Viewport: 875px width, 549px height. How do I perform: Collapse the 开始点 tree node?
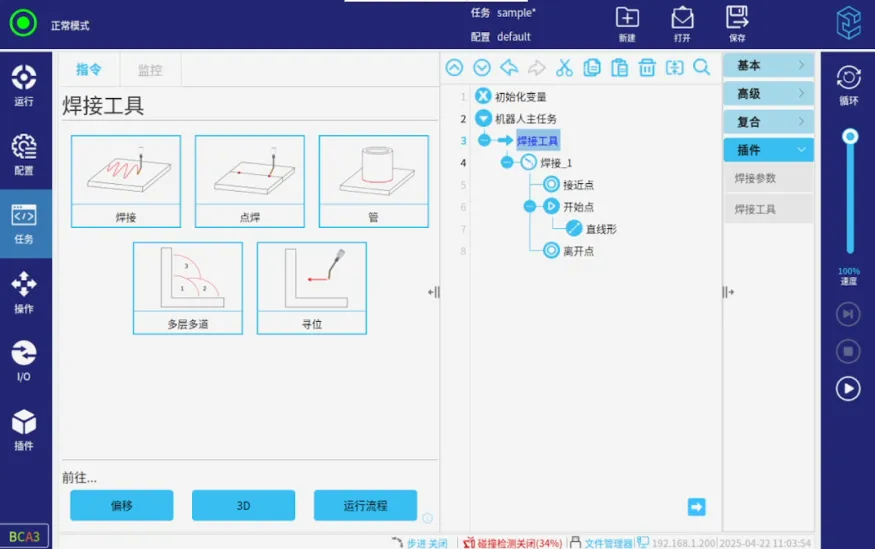coord(530,207)
